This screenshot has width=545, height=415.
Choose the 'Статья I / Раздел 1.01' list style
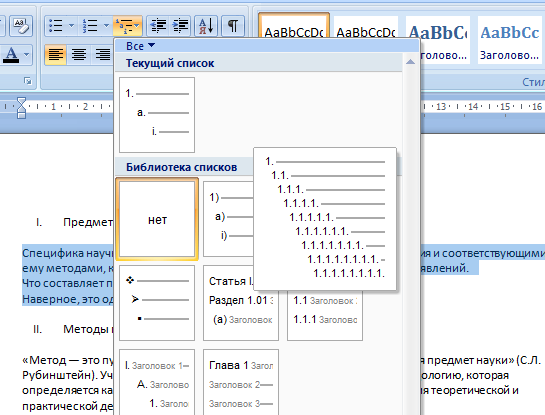coord(241,303)
